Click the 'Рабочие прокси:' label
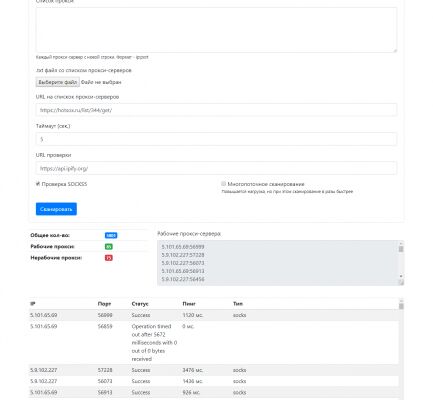Screen dimensions: 433x400 52,247
